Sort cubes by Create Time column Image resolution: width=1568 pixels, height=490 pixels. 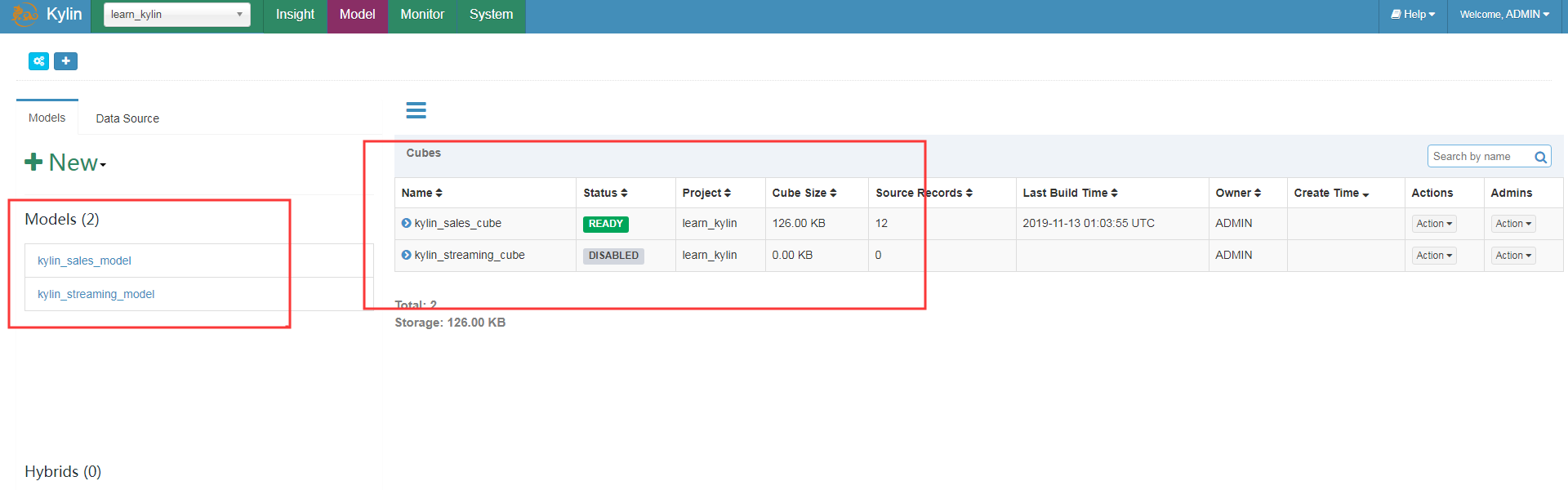pos(1331,193)
